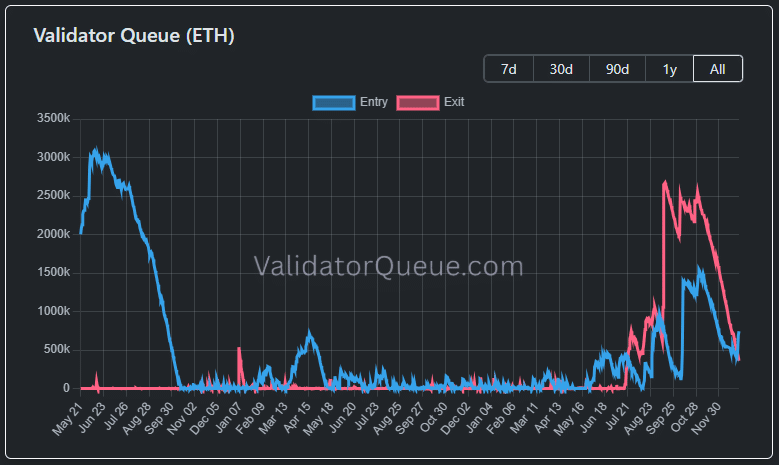Click the 1500k y-axis label

coord(54,272)
